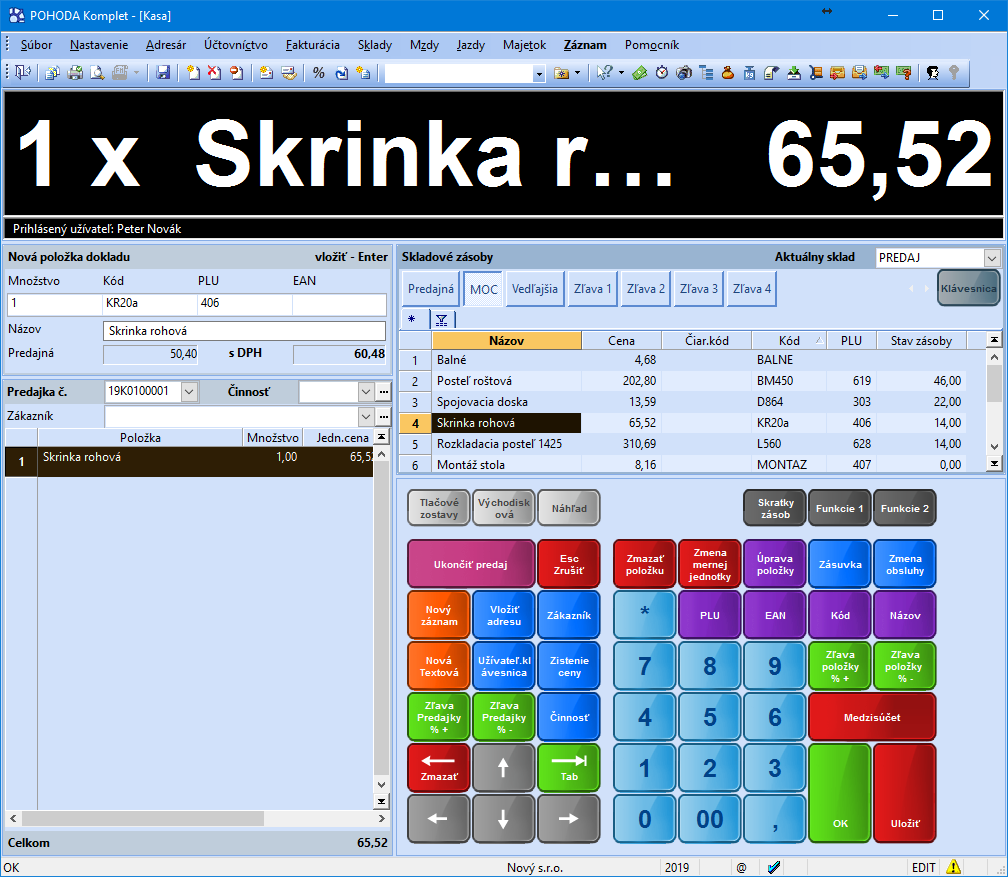Expand the Zákazník dropdown arrow
This screenshot has height=877, width=1008.
[365, 415]
